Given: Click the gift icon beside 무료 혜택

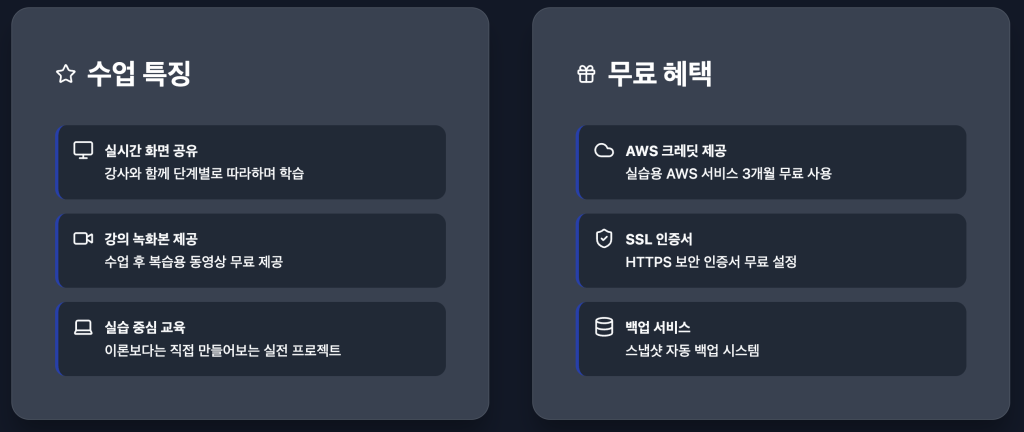Looking at the screenshot, I should (586, 74).
